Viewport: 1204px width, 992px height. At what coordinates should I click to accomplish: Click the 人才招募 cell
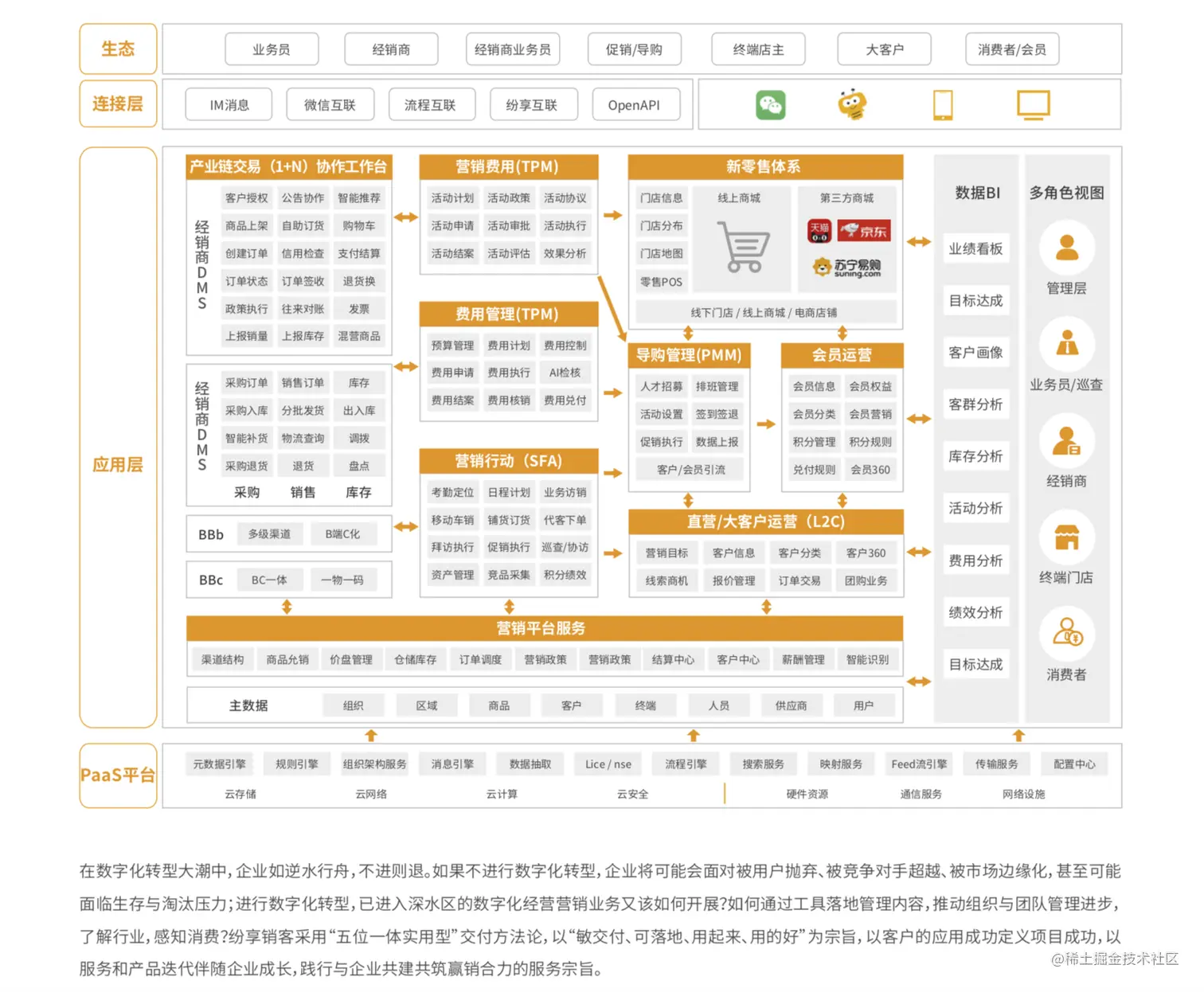662,386
